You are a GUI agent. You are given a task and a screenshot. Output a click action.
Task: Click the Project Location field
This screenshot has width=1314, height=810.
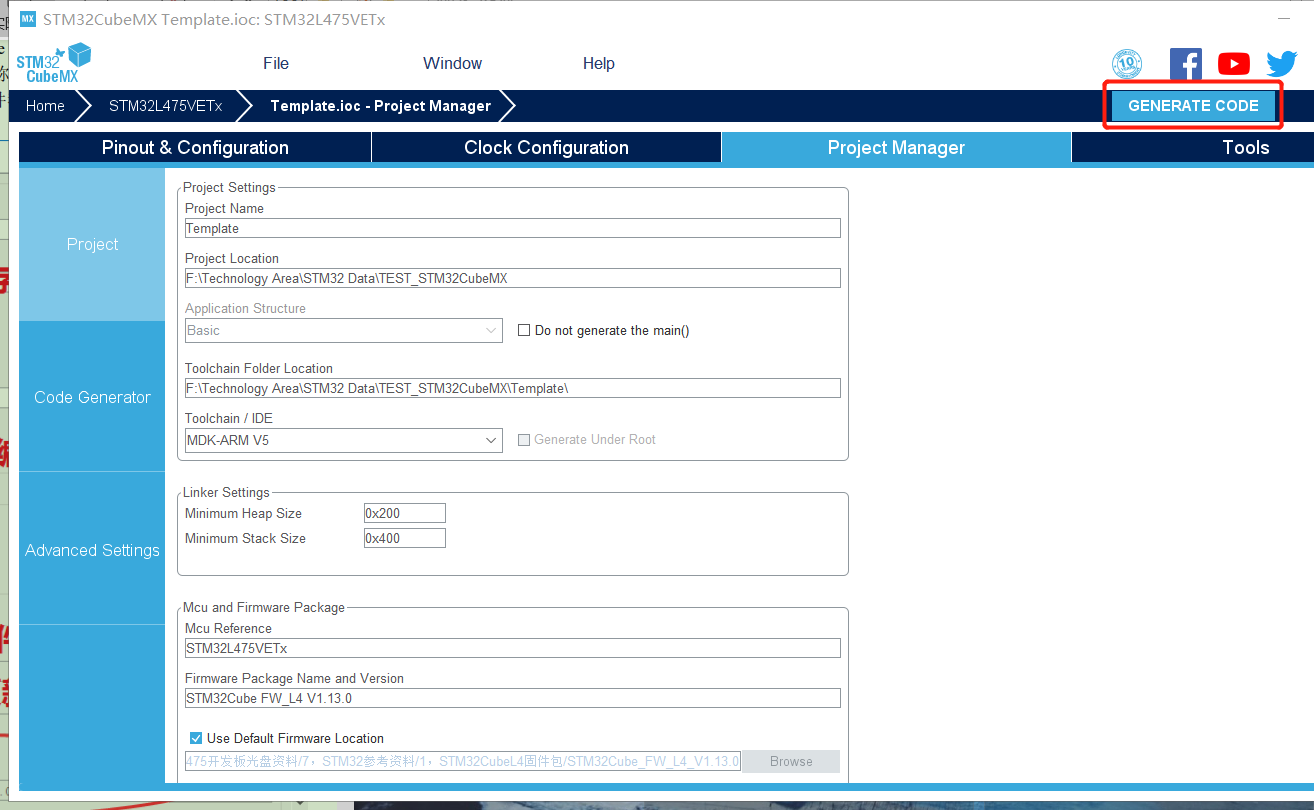click(513, 278)
